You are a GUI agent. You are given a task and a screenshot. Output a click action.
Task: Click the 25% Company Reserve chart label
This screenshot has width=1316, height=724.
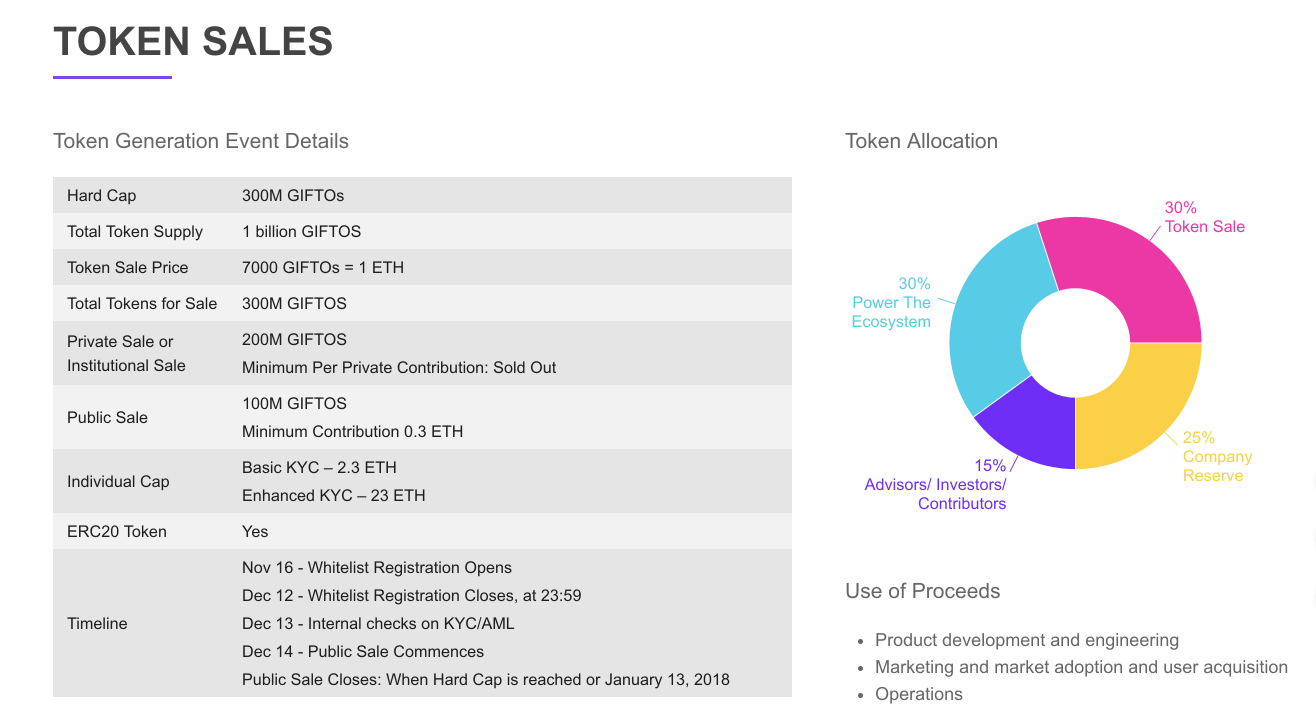(1217, 456)
